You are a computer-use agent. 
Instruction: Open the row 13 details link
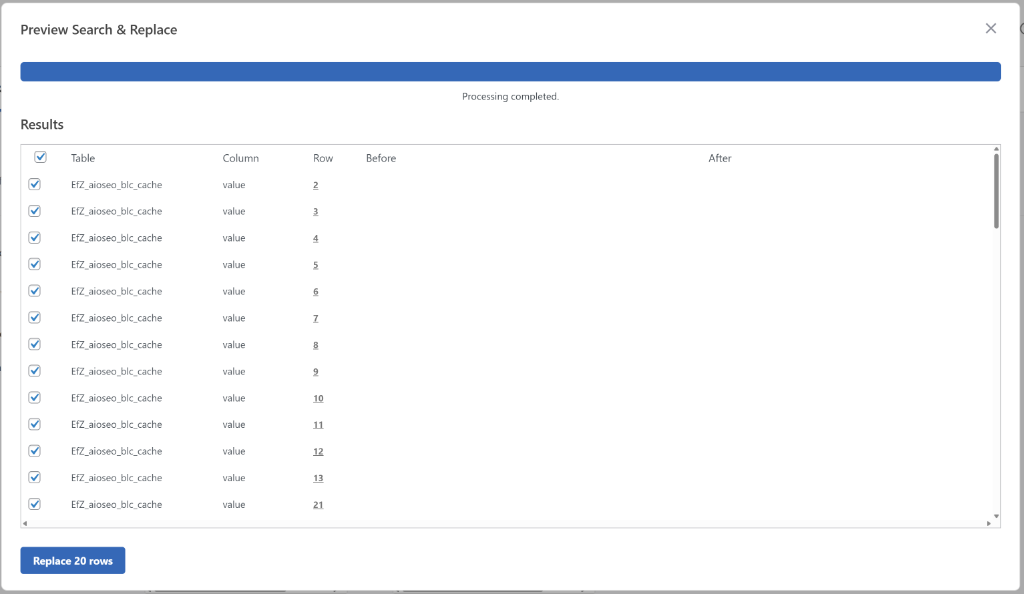[317, 477]
